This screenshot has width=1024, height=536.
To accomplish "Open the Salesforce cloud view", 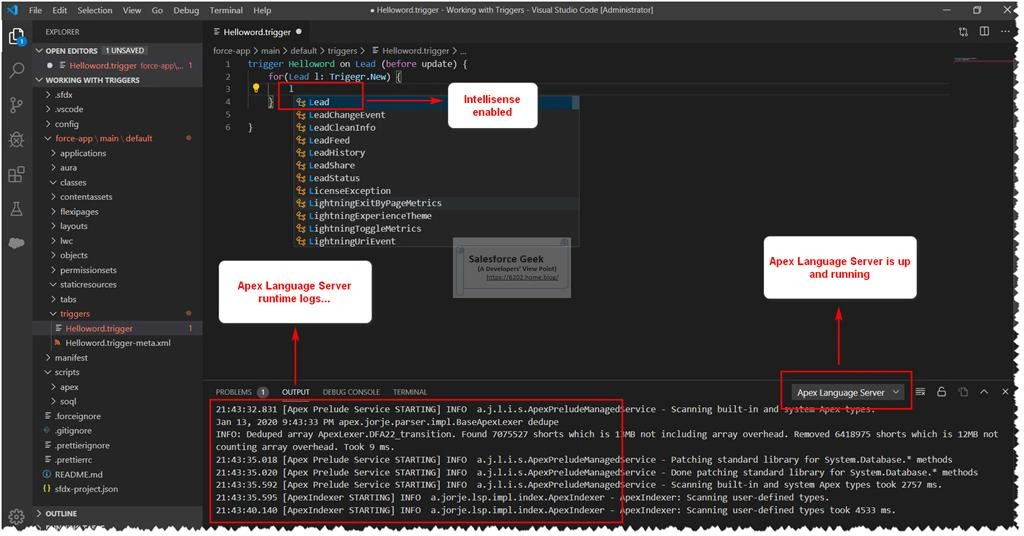I will (x=16, y=243).
